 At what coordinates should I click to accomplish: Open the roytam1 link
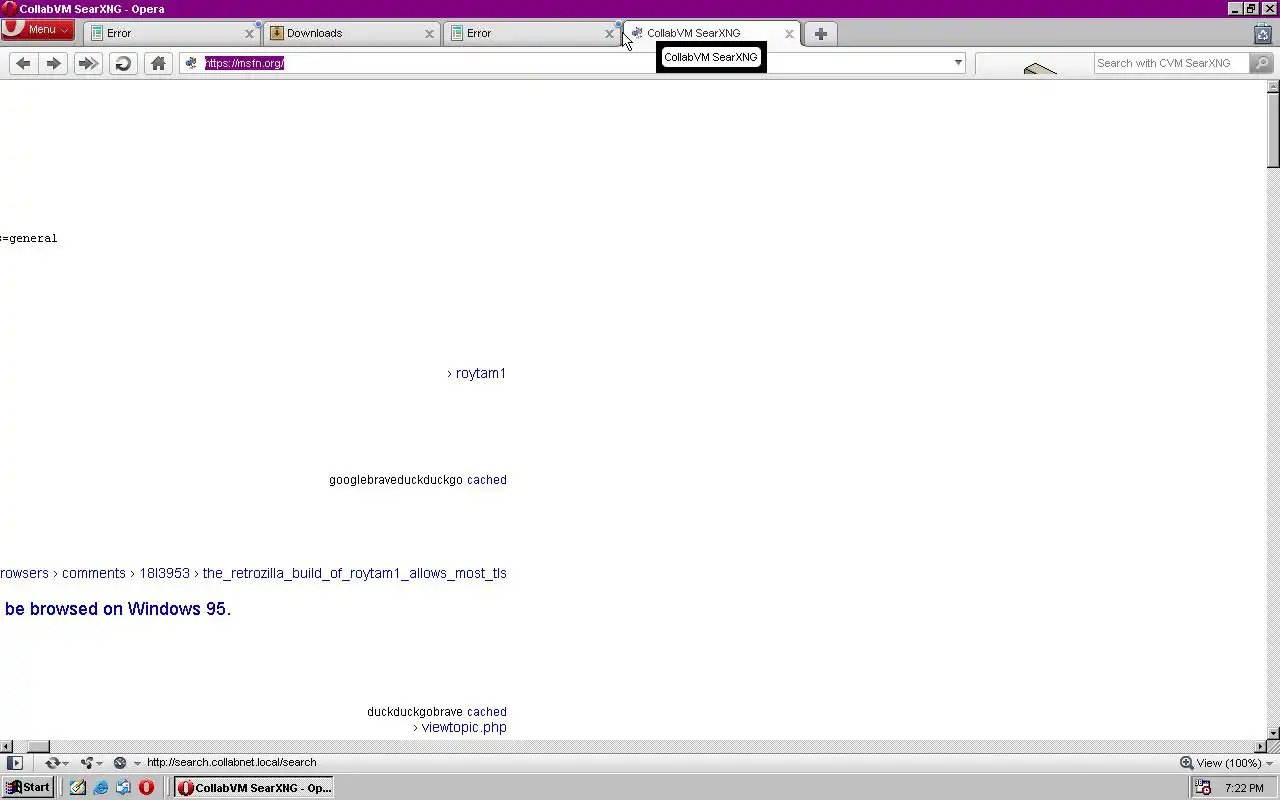coord(480,373)
